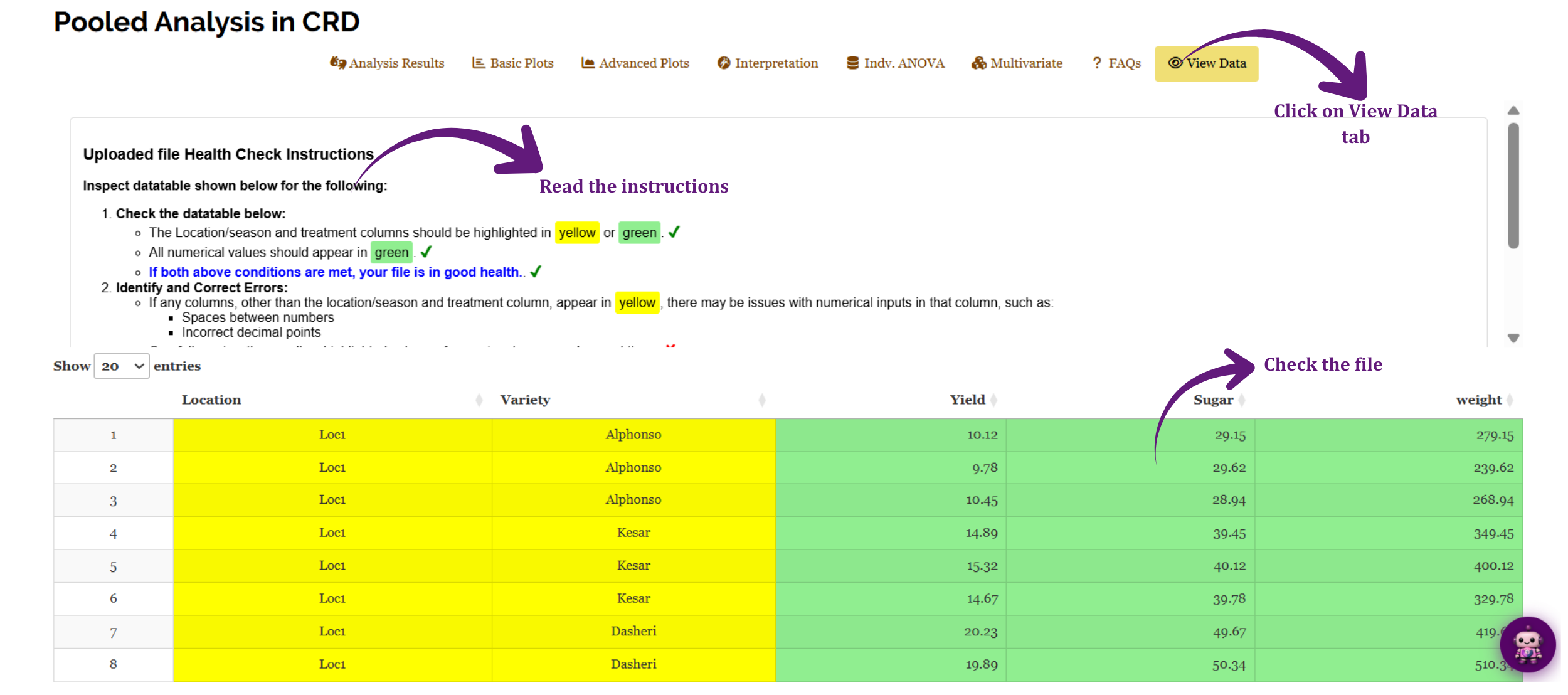1568x695 pixels.
Task: Click Alphonso variety cell in row 3
Action: (633, 501)
